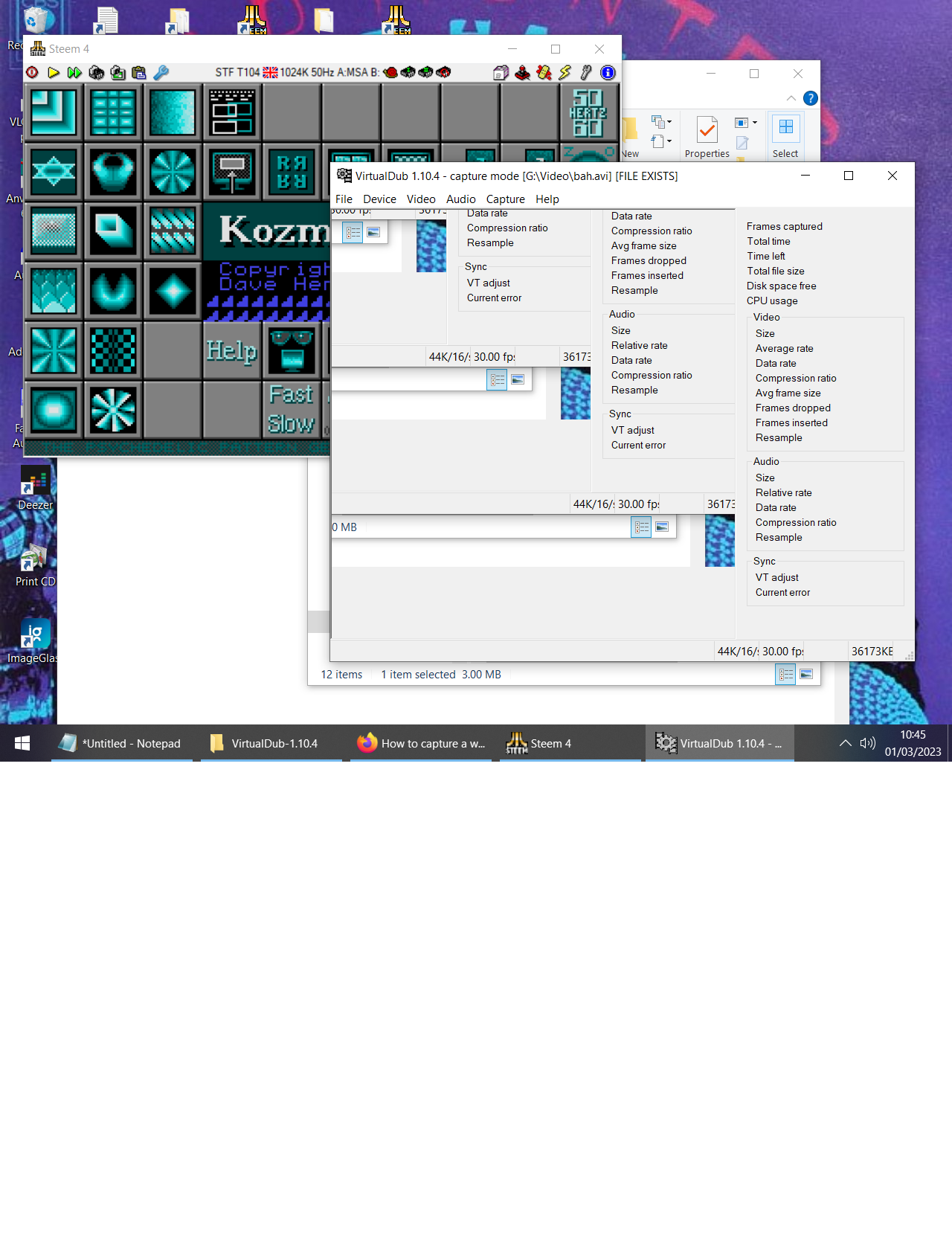The width and height of the screenshot is (952, 1260).
Task: Click the Total file size label in VirtualDub
Action: pyautogui.click(x=776, y=271)
